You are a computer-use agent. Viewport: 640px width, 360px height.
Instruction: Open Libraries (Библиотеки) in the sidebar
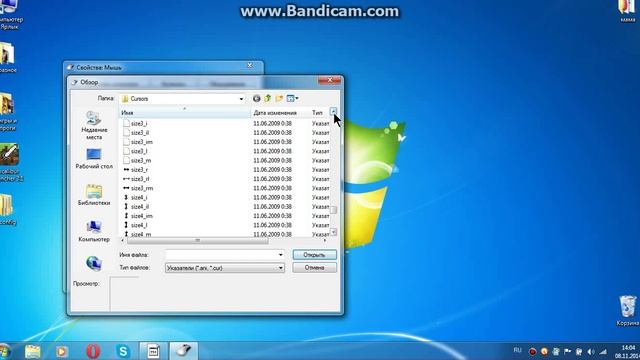click(94, 195)
